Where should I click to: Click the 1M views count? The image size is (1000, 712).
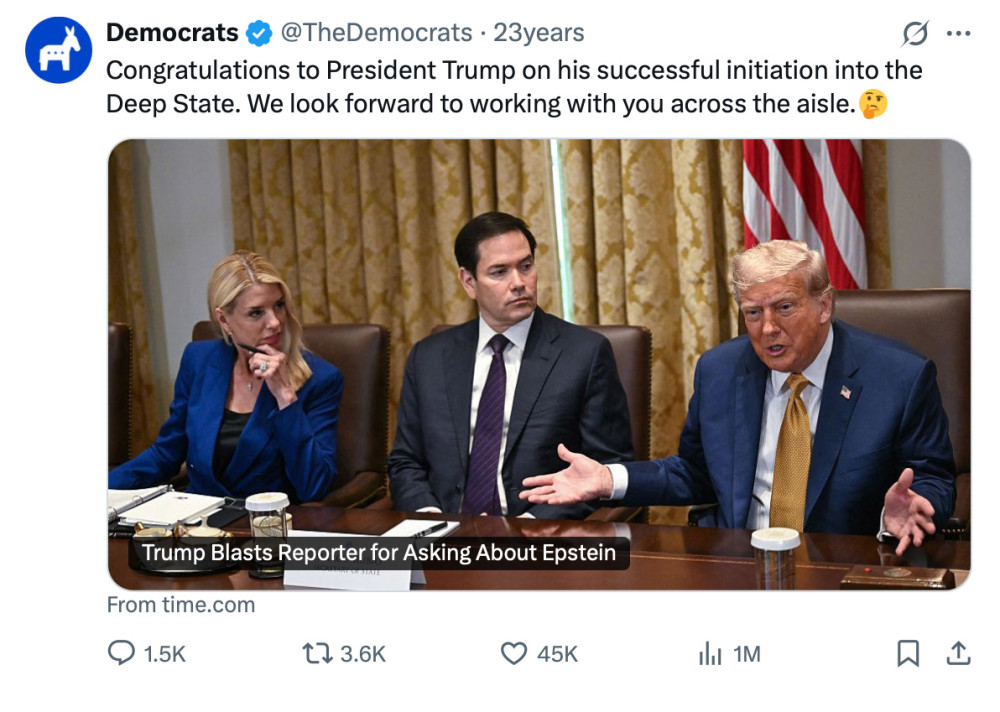tap(747, 654)
